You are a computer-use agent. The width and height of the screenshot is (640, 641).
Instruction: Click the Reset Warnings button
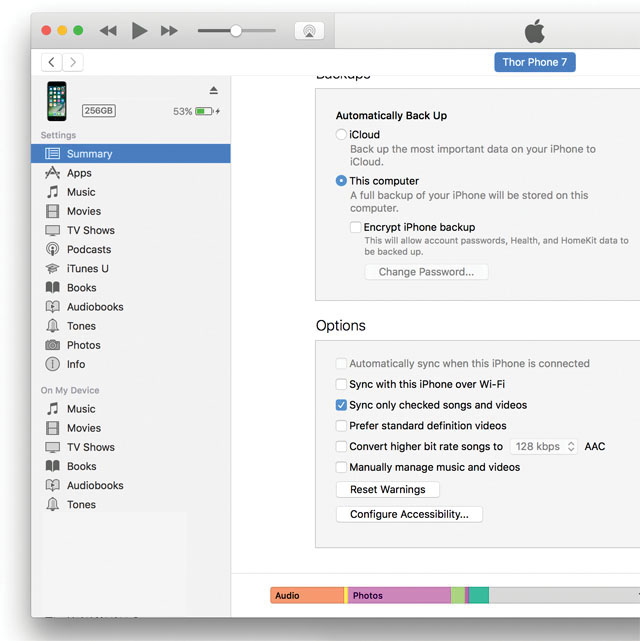click(x=387, y=490)
